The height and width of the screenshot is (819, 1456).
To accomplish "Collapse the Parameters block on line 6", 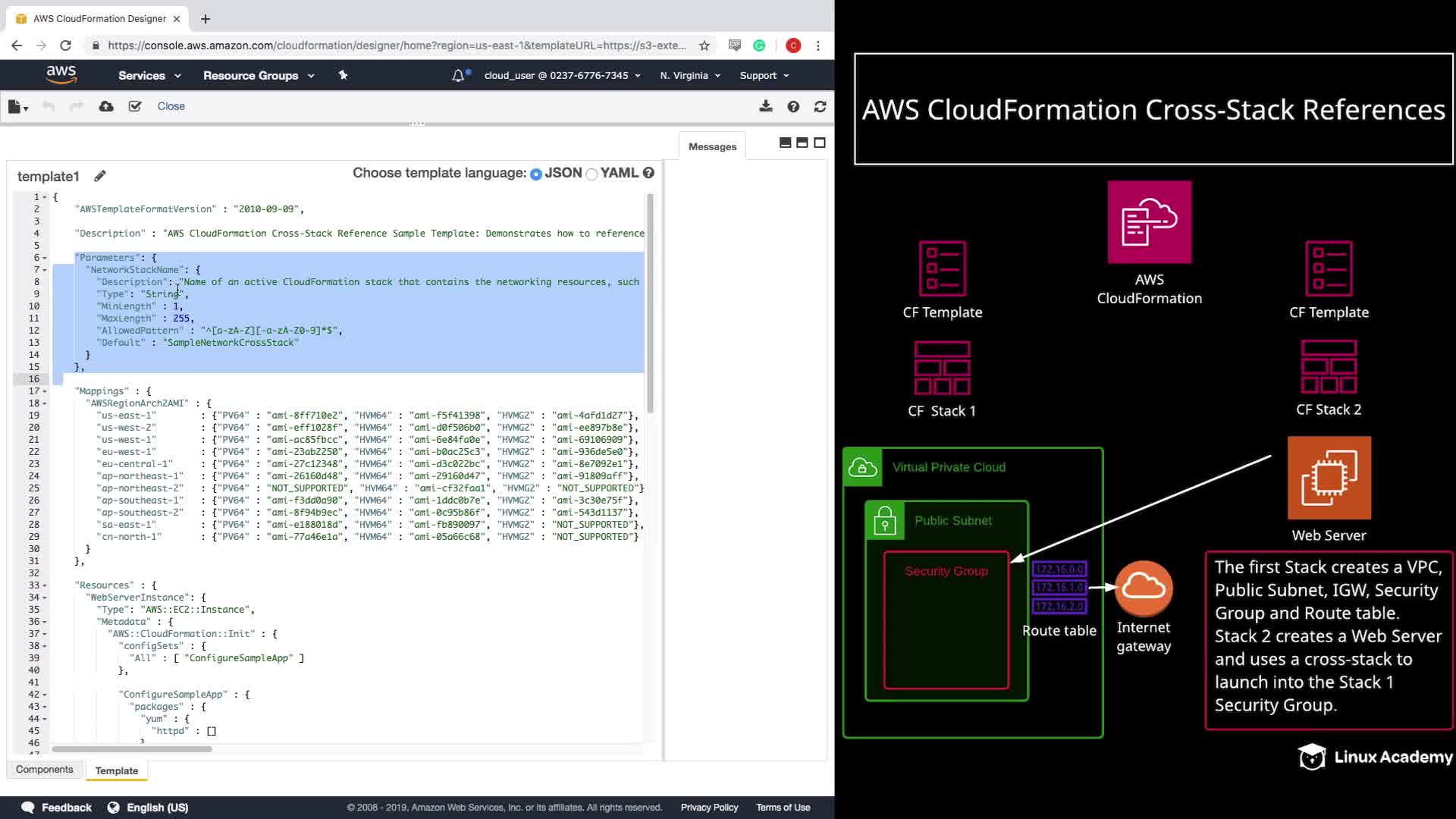I will pyautogui.click(x=45, y=258).
